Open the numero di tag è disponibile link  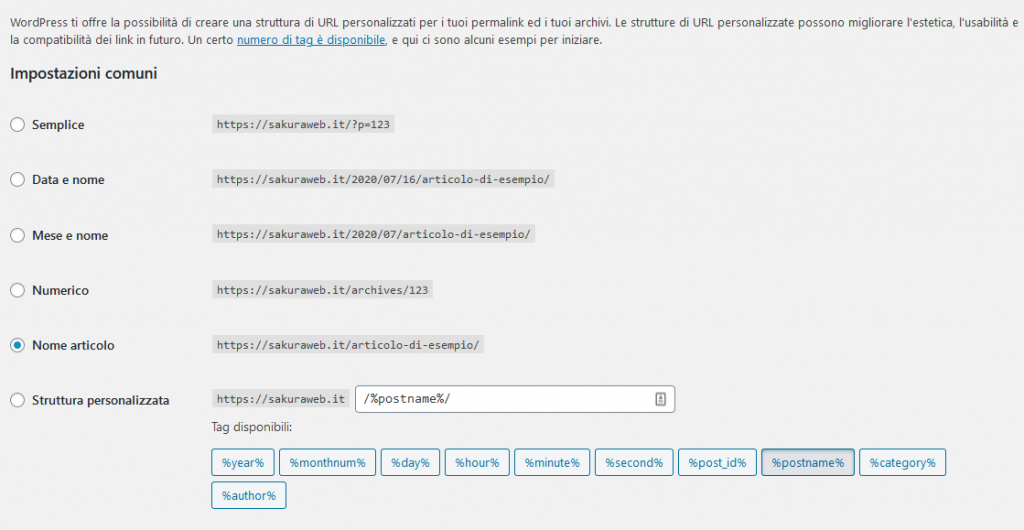click(311, 40)
